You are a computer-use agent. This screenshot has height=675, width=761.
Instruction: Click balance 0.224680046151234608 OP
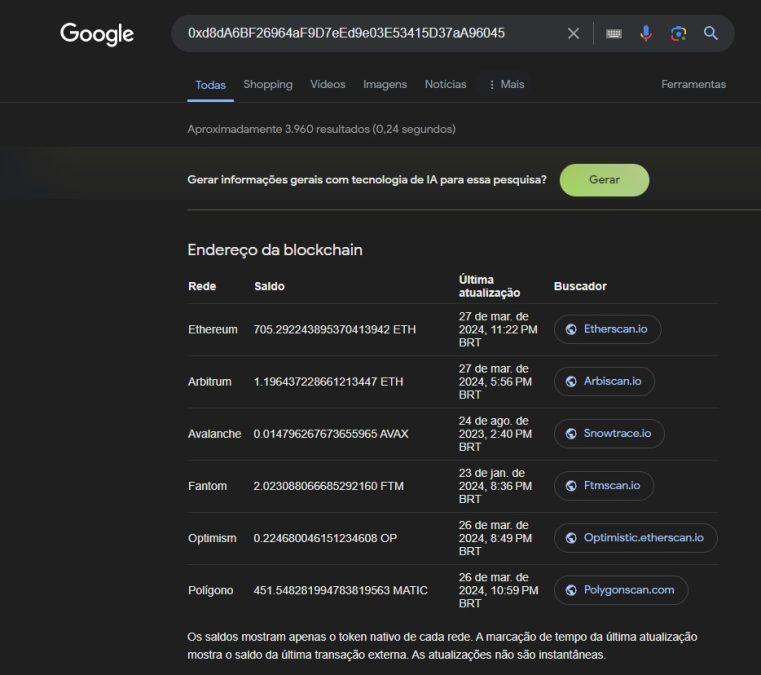325,538
